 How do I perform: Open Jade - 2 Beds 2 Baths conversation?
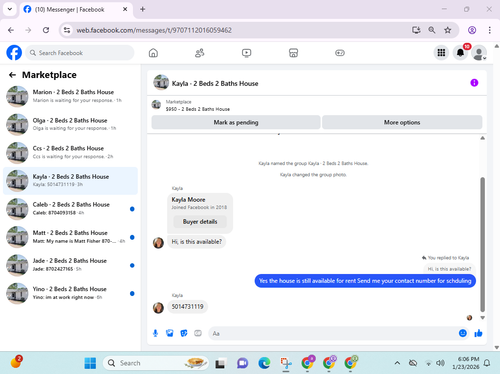click(x=70, y=265)
